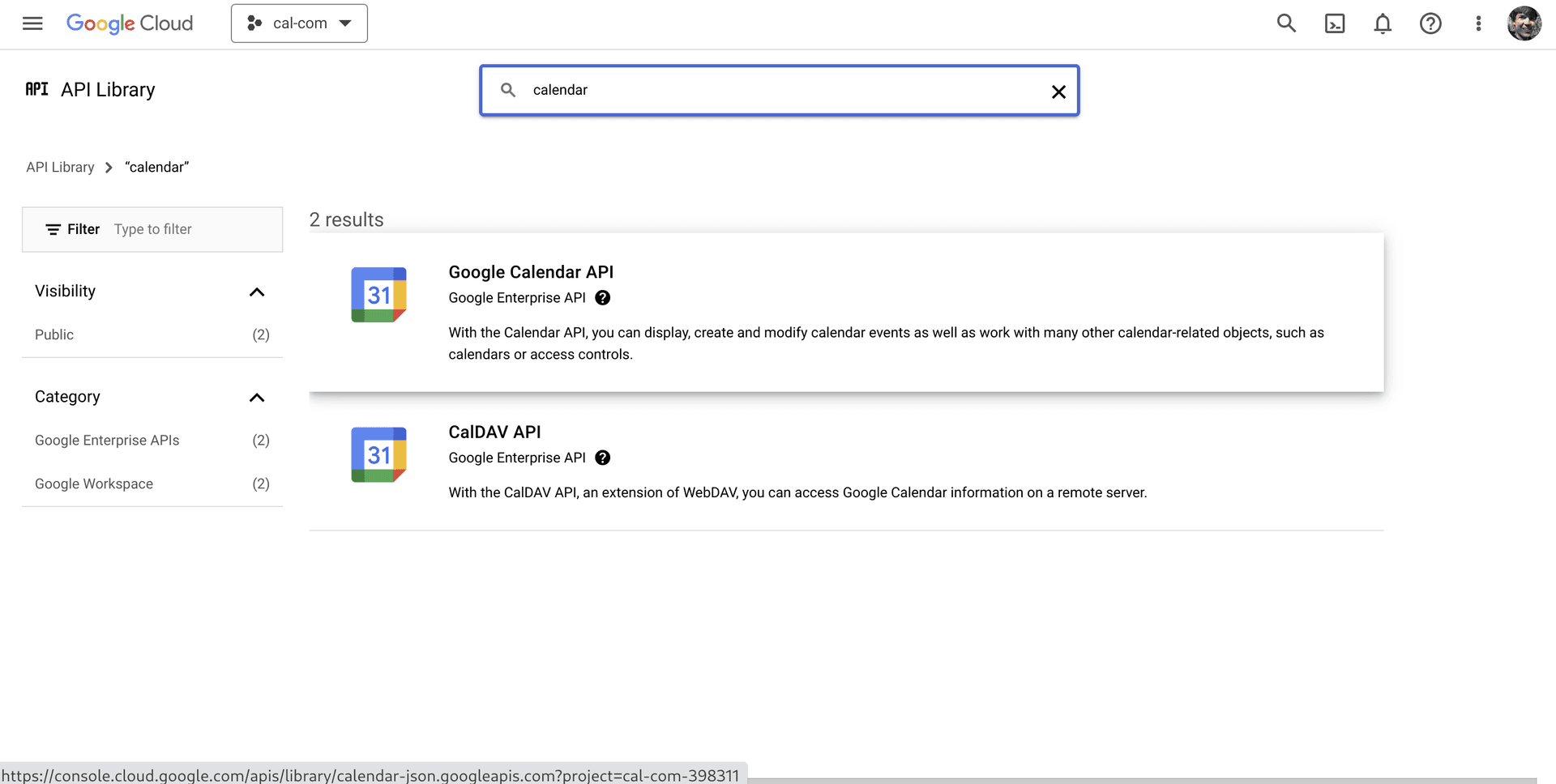The height and width of the screenshot is (784, 1556).
Task: Collapse the Category filter section
Action: click(x=257, y=398)
